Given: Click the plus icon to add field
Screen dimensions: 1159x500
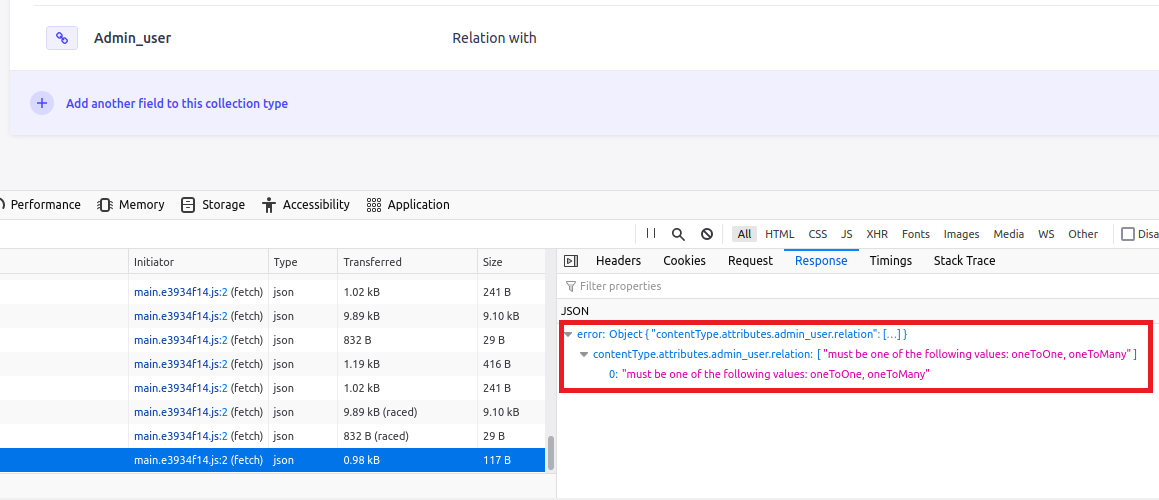Looking at the screenshot, I should coord(42,104).
